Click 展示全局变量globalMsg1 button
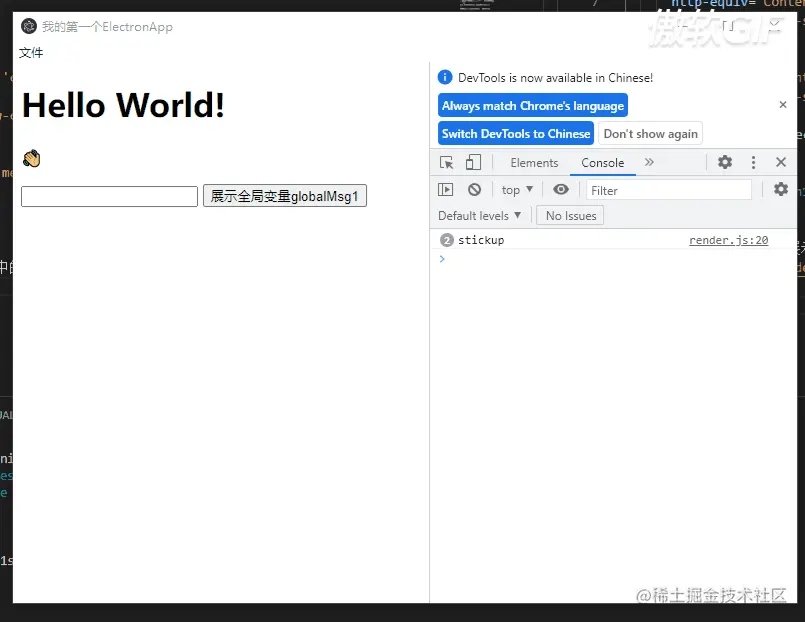Screen dimensions: 805x622 284,196
